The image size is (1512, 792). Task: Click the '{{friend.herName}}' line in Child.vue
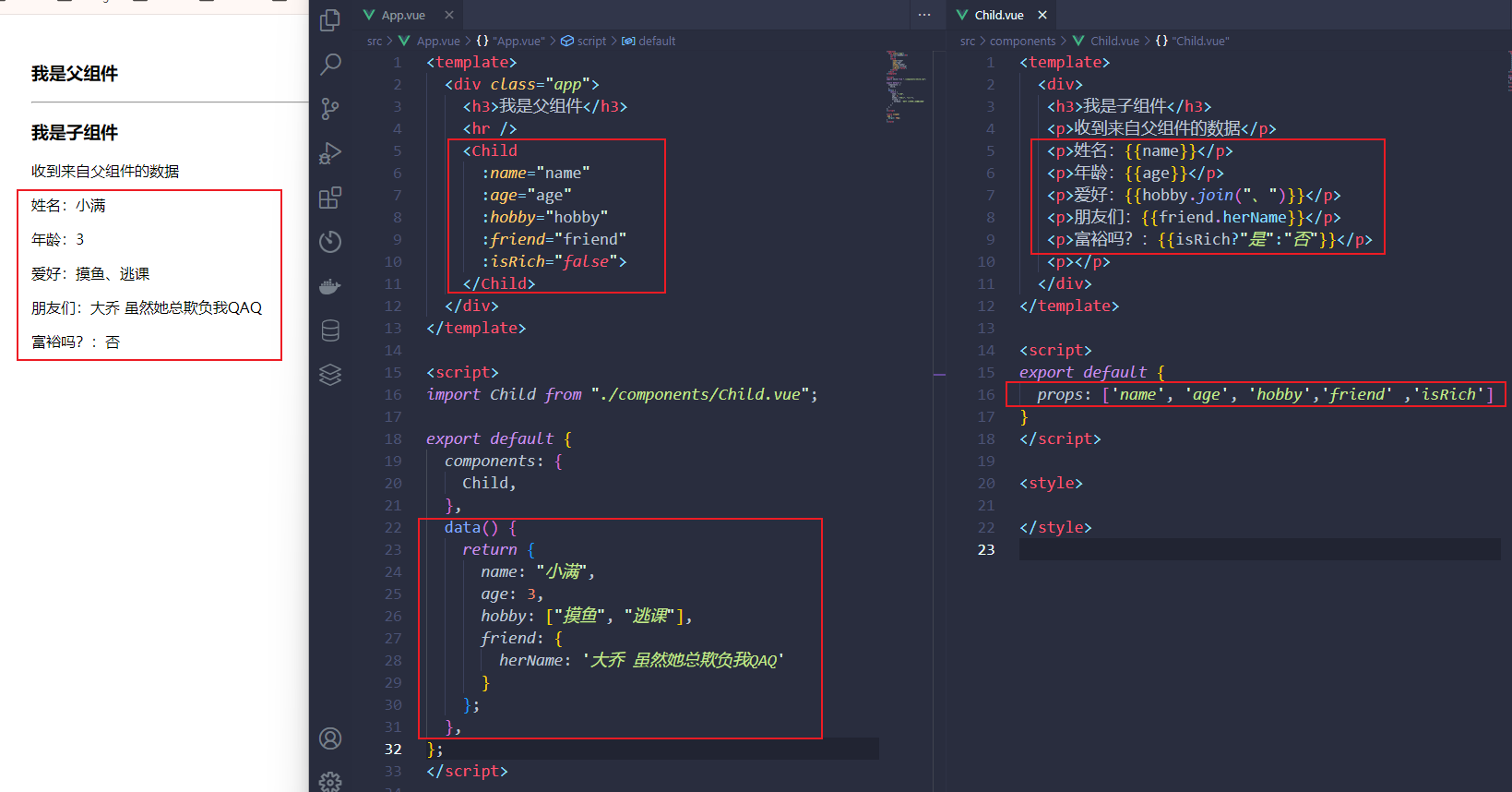[1194, 217]
